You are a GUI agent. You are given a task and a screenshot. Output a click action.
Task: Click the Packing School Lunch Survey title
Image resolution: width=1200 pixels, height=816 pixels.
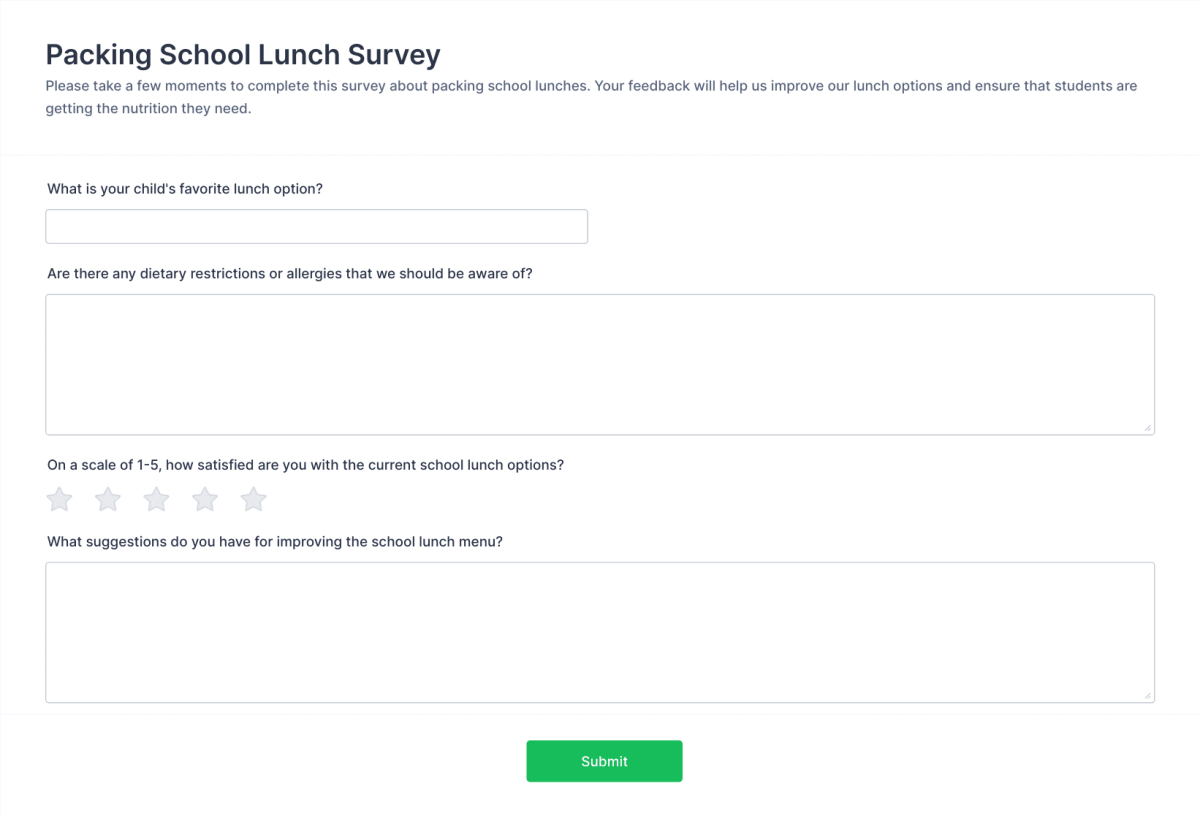coord(242,55)
